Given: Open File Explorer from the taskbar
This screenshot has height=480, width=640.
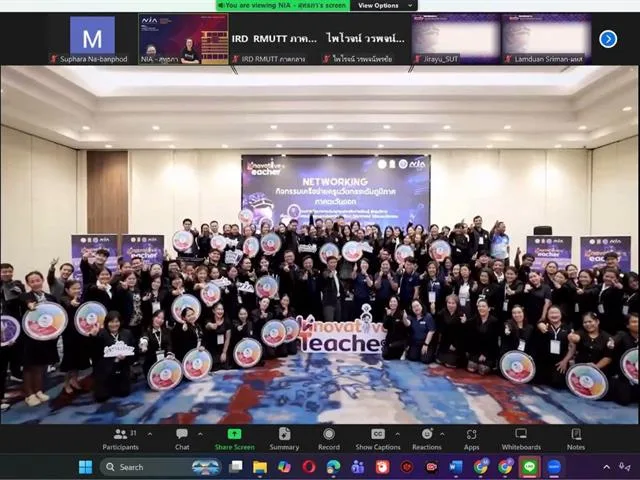Looking at the screenshot, I should click(260, 467).
